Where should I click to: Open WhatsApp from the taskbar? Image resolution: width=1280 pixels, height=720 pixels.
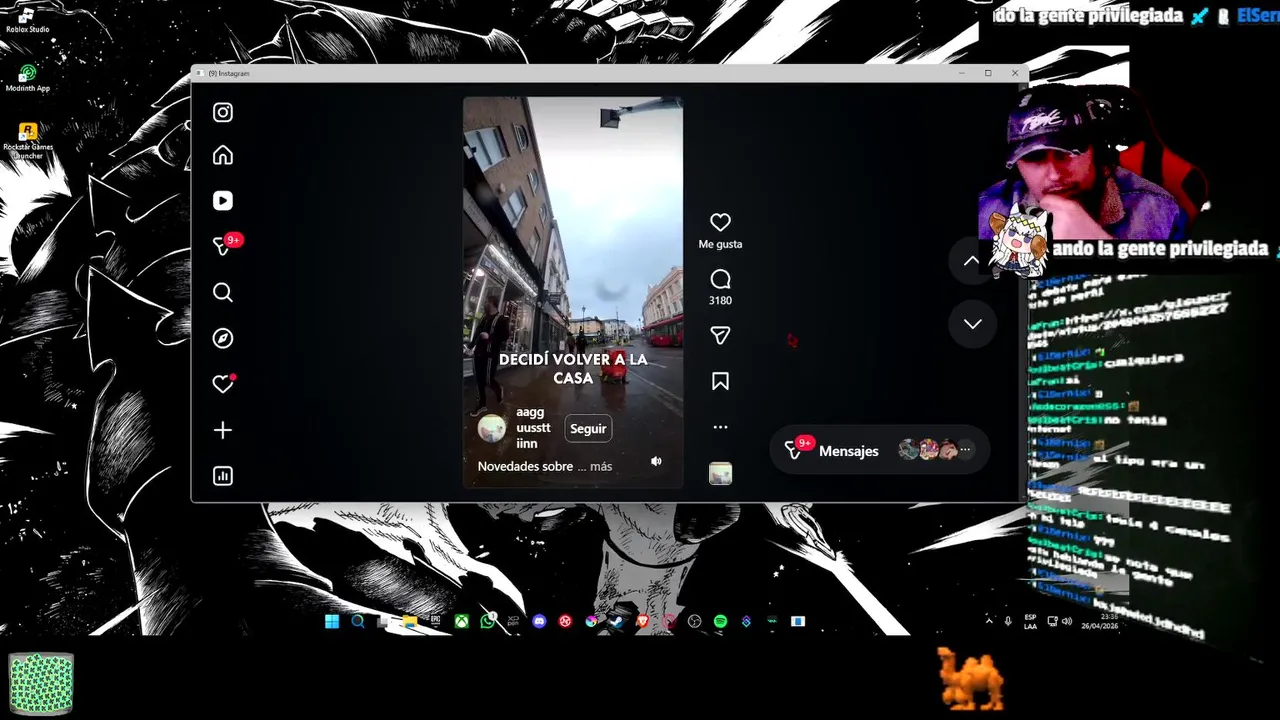coord(488,621)
